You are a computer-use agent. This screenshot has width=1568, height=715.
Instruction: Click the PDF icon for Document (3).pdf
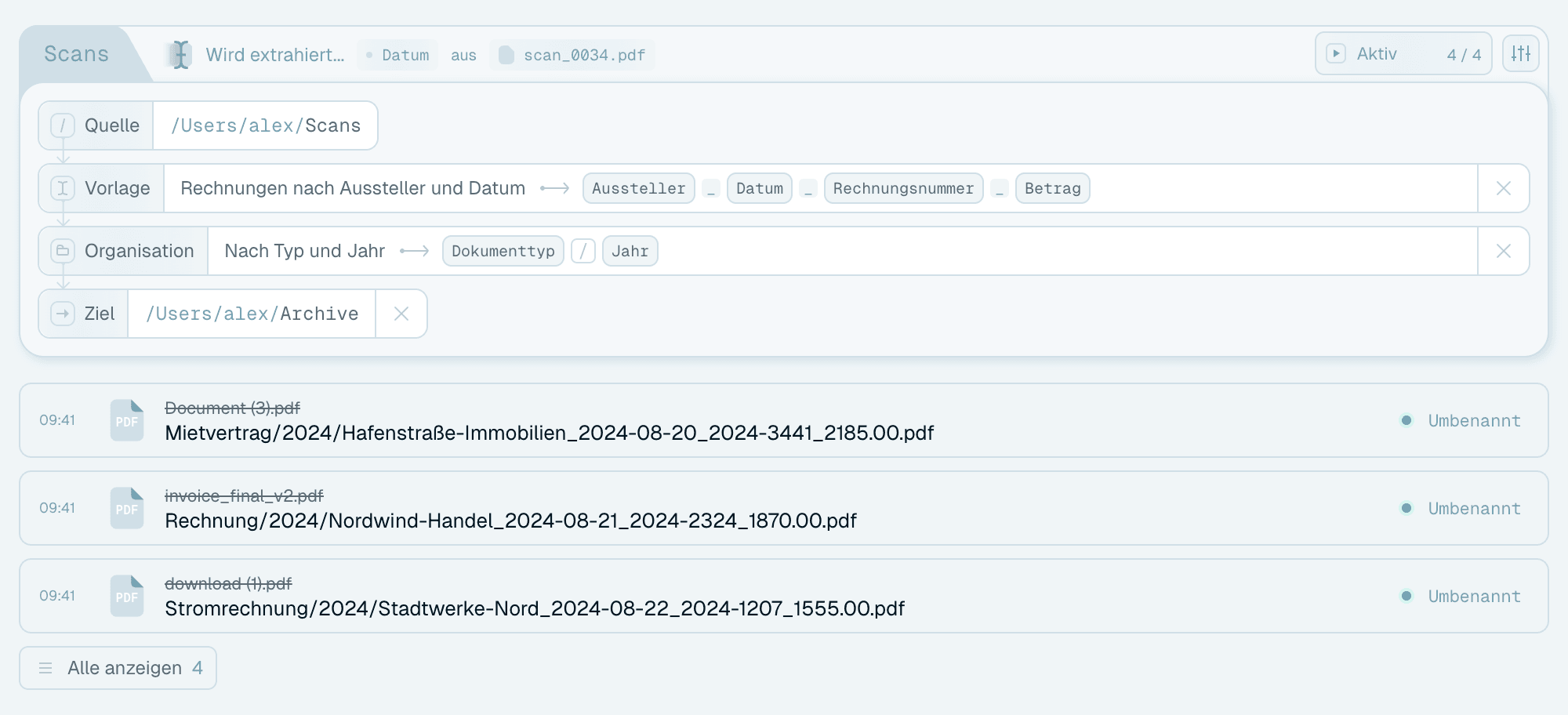[x=127, y=420]
